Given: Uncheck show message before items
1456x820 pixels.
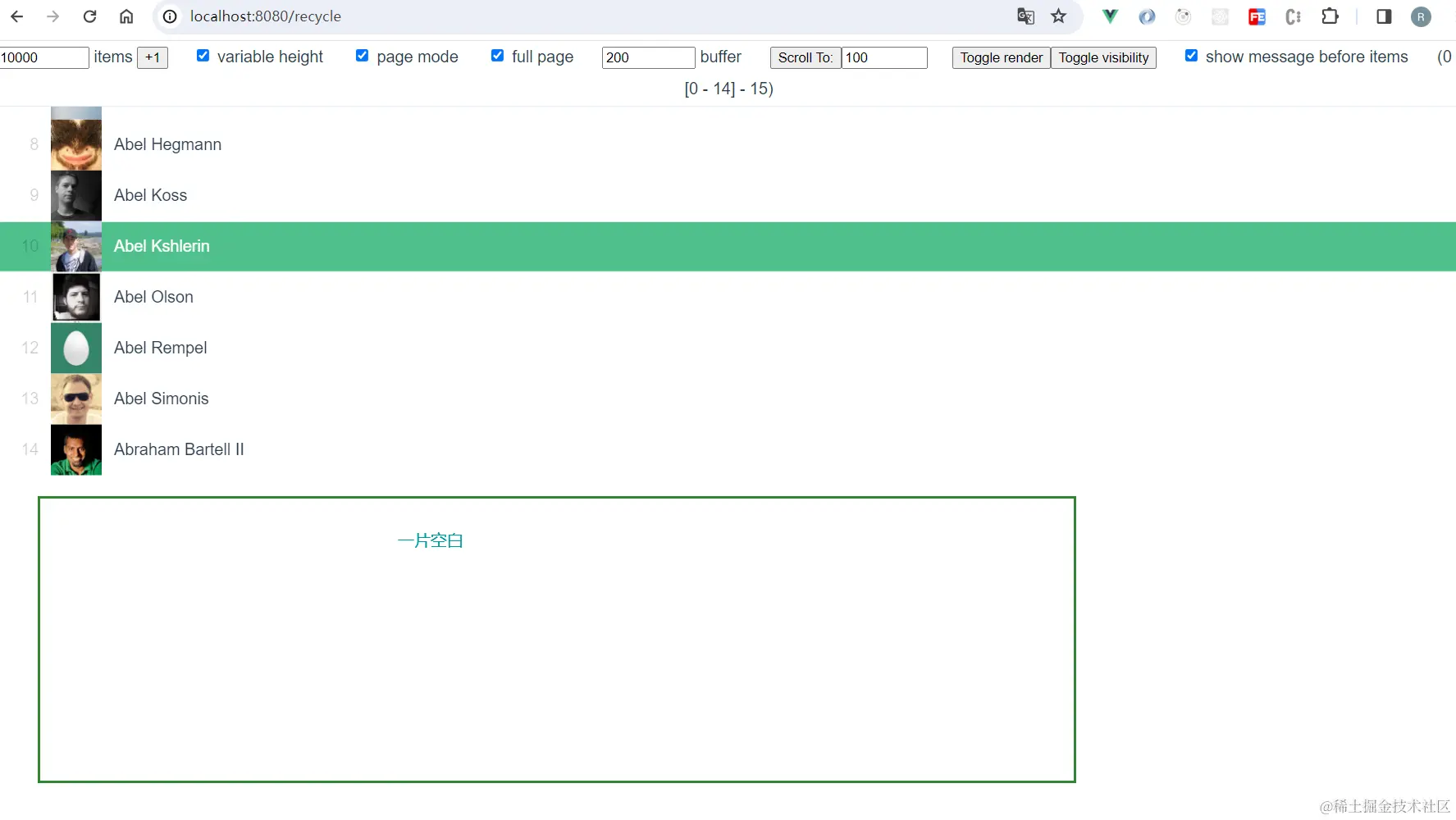Looking at the screenshot, I should click(x=1192, y=55).
